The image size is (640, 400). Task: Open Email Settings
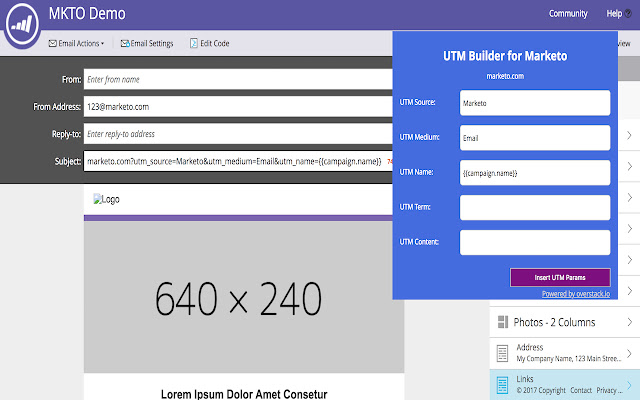147,43
